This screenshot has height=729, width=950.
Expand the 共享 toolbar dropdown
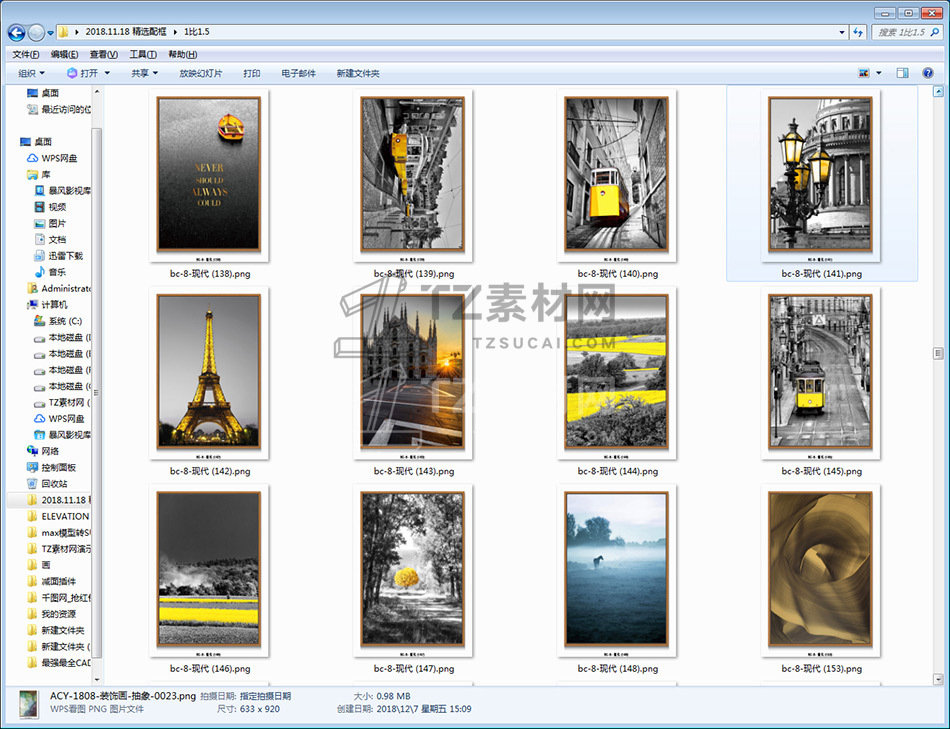(145, 73)
